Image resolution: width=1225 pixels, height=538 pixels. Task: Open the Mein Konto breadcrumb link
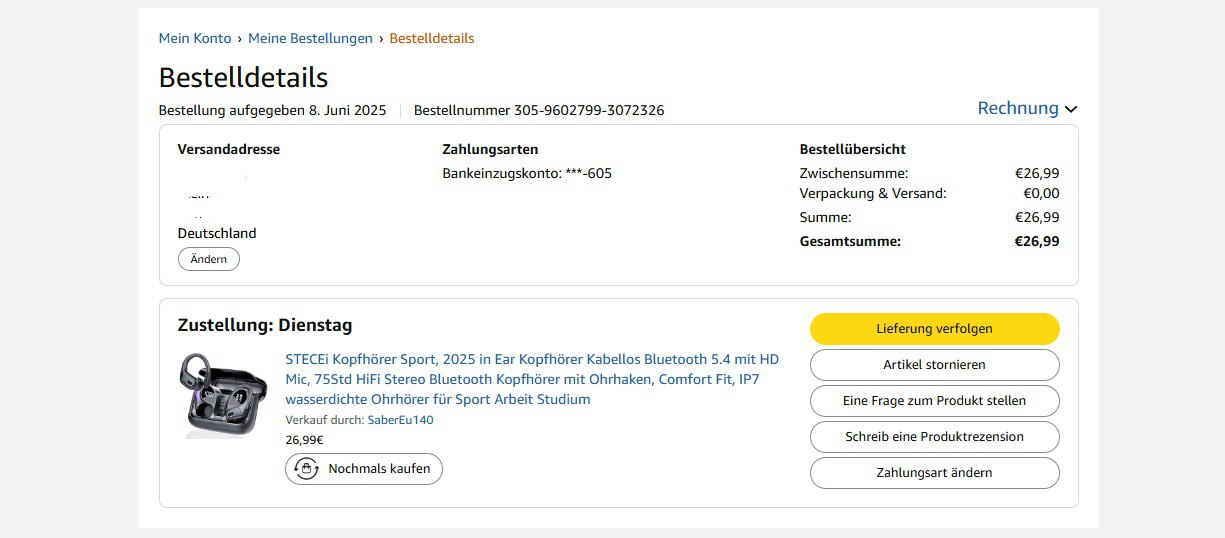coord(195,38)
